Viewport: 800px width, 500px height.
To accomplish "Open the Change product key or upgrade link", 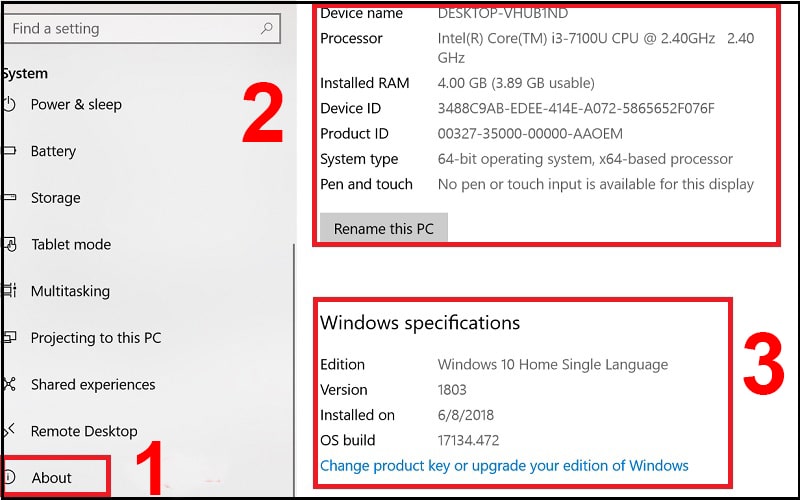I will click(x=504, y=466).
